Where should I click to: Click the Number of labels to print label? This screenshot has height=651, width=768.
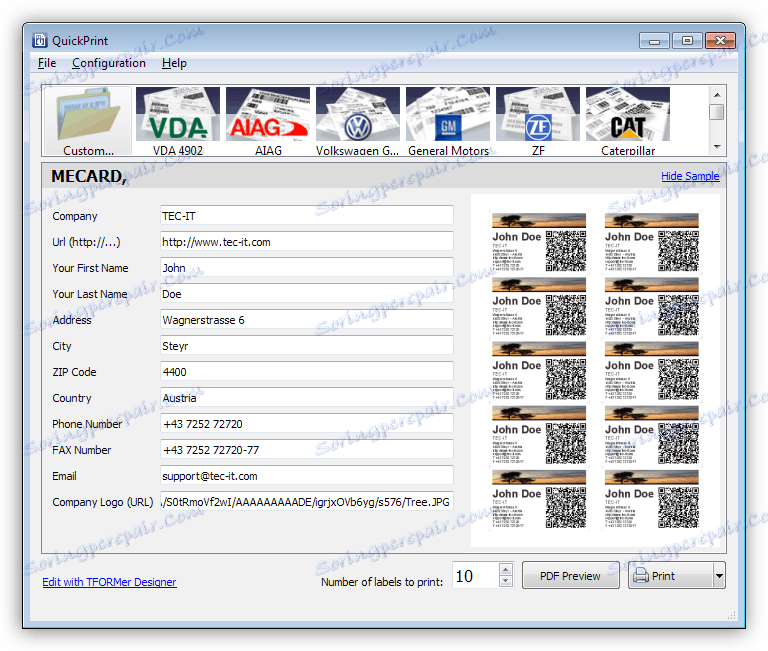click(382, 582)
